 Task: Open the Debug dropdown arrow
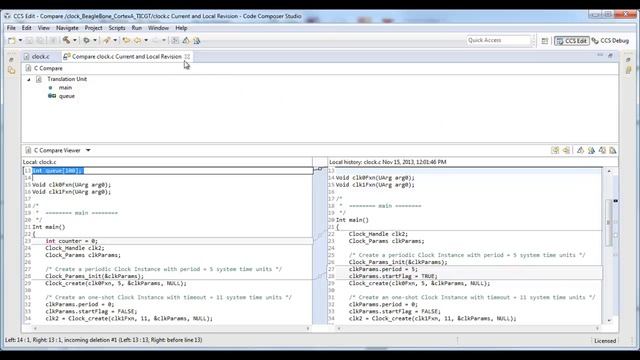[x=95, y=40]
